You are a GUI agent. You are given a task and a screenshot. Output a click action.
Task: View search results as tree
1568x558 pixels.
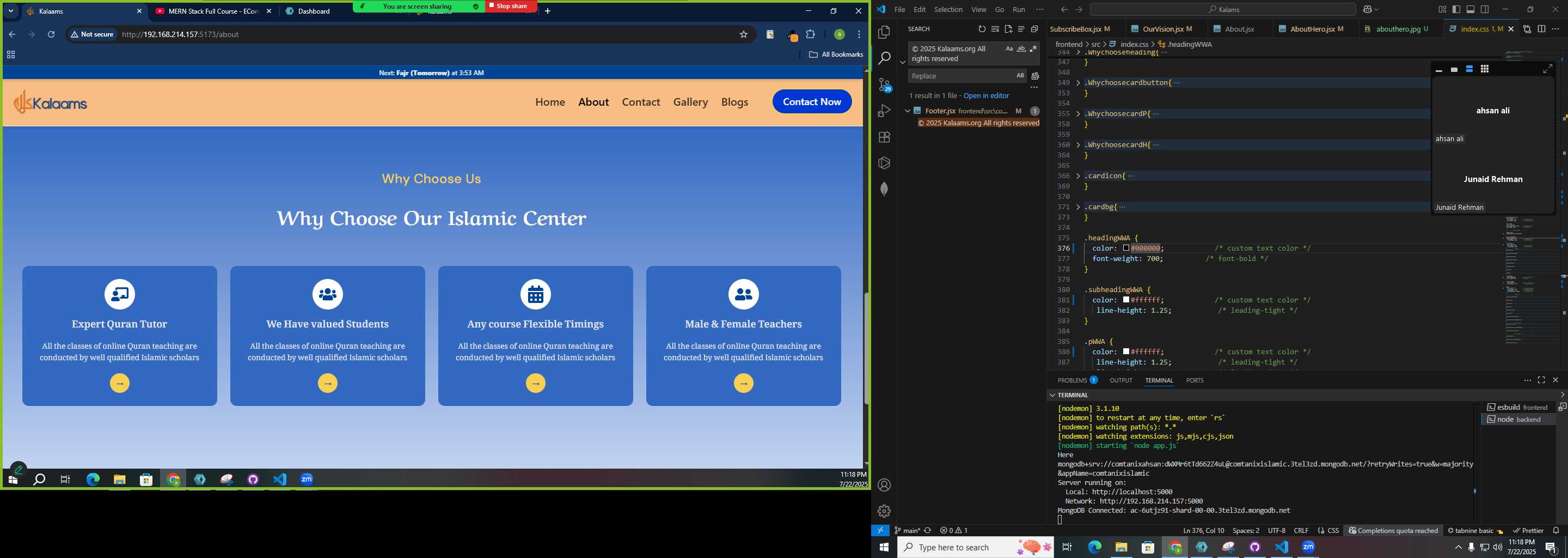tap(1021, 29)
